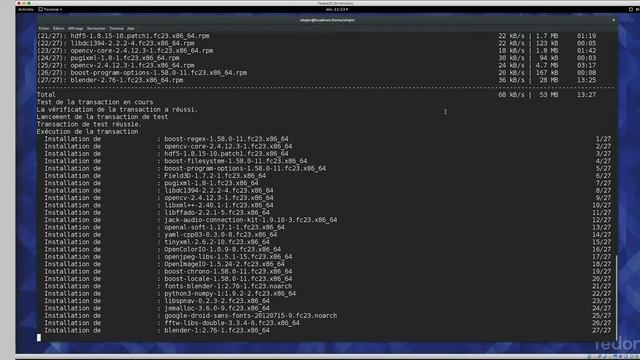Click the total size 53 MB value
Viewport: 640px width, 360px height.
coord(548,95)
